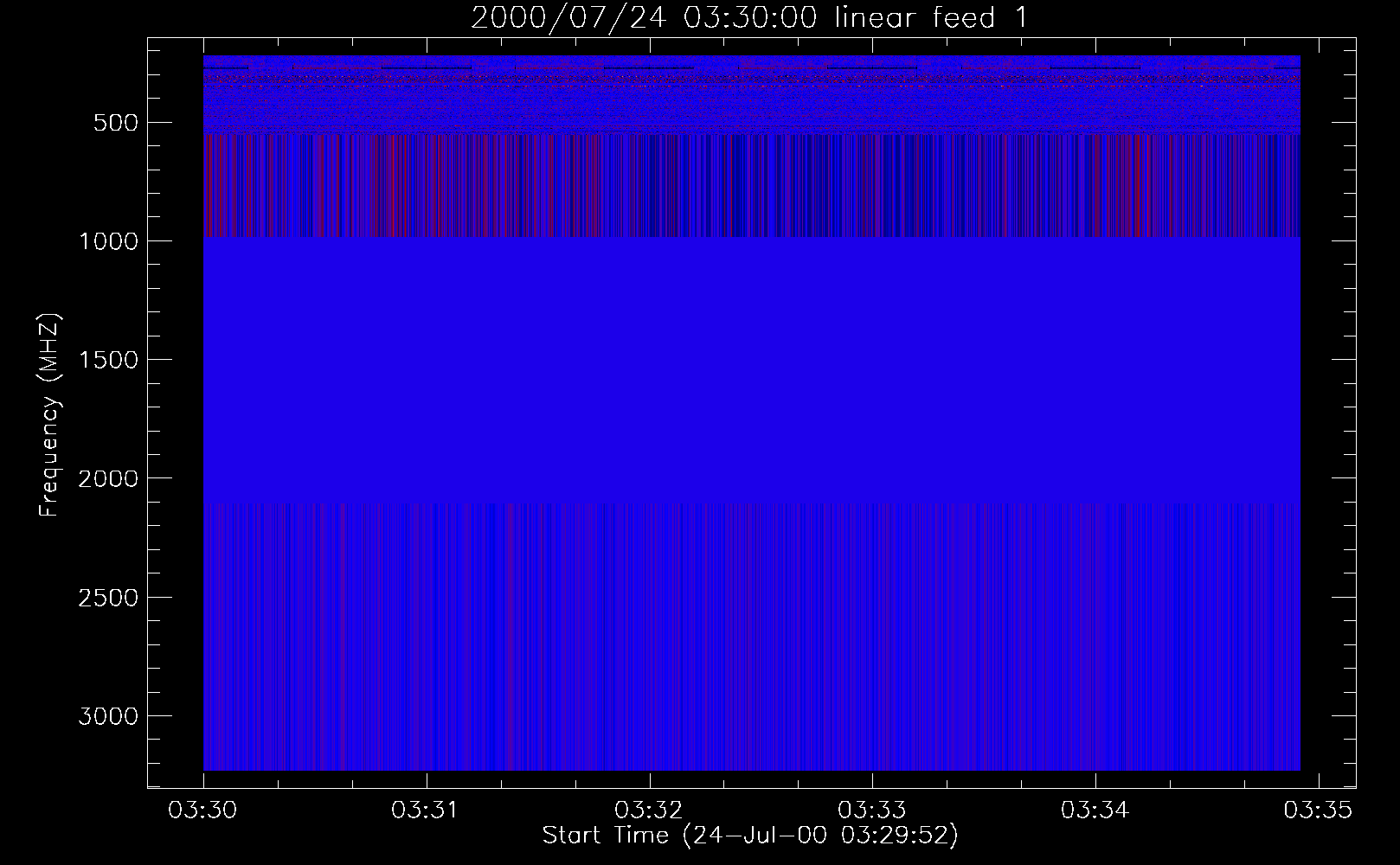Click the 03:35 time tick label
The width and height of the screenshot is (1400, 865).
point(1318,811)
